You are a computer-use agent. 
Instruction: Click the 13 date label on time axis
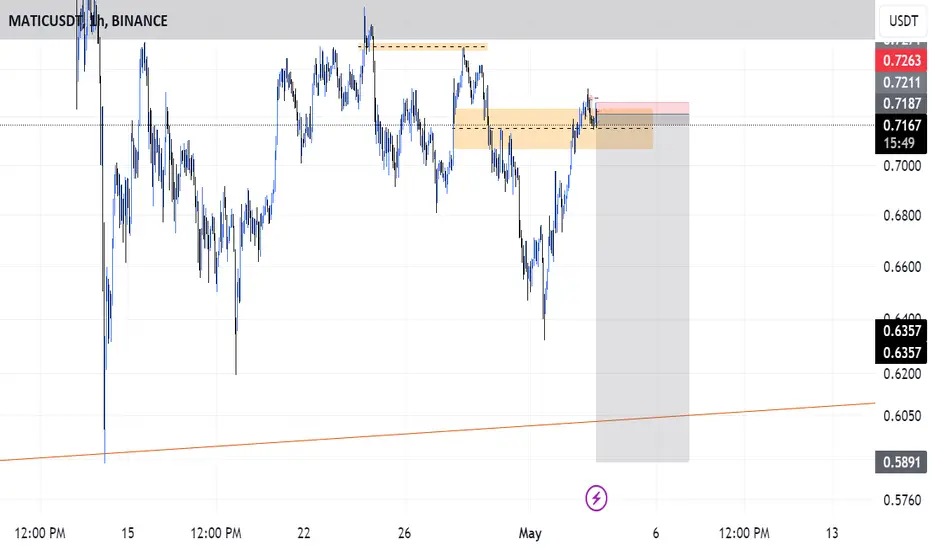[832, 533]
